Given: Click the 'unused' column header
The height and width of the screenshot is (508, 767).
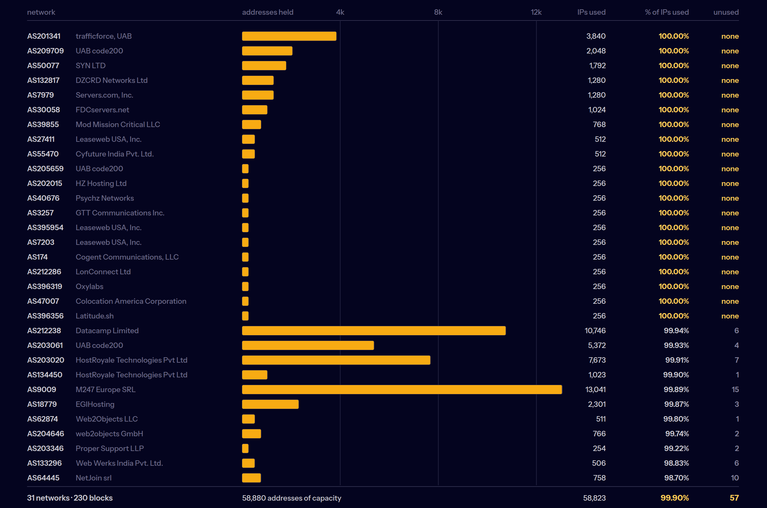Looking at the screenshot, I should click(726, 12).
